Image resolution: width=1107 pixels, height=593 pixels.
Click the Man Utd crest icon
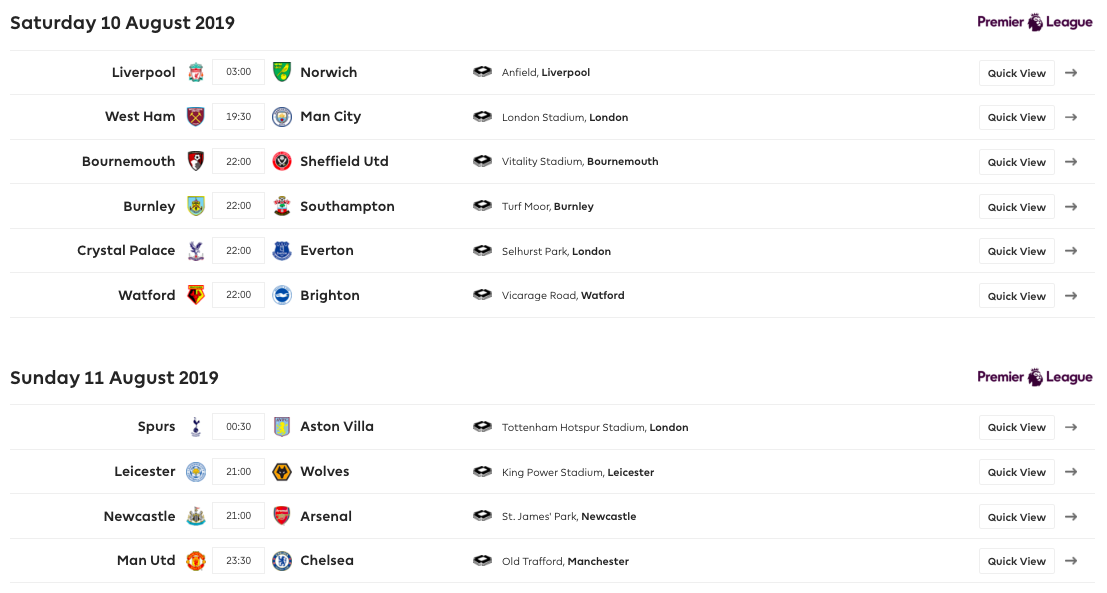click(x=196, y=561)
